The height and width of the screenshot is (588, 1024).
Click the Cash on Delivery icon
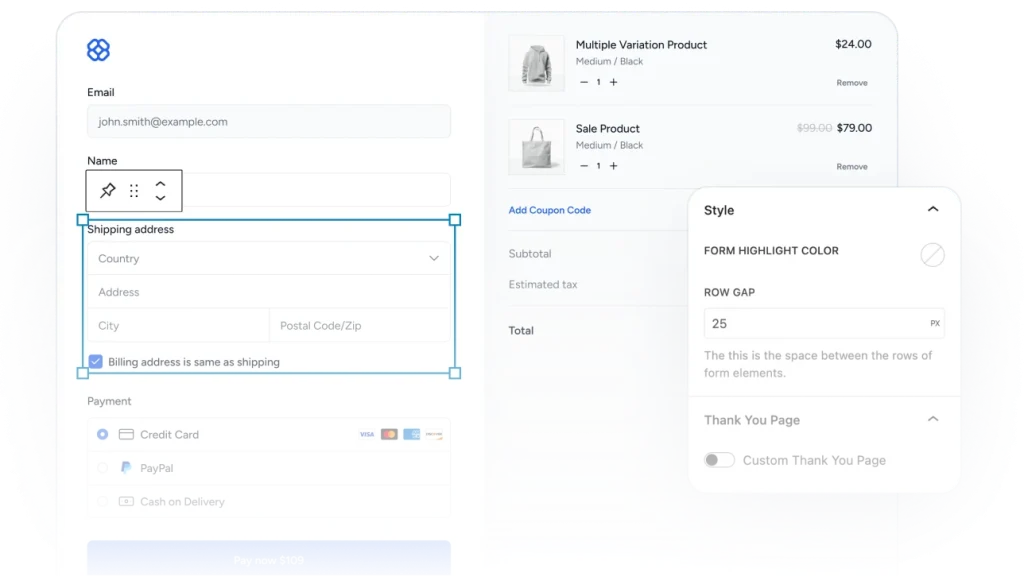tap(126, 502)
